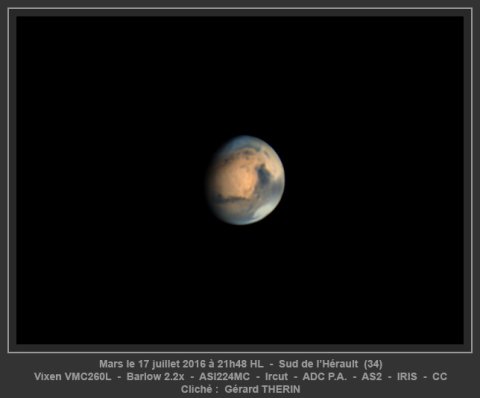The height and width of the screenshot is (398, 480).
Task: Click the 'Cliché :' credit label
Action: click(x=199, y=389)
